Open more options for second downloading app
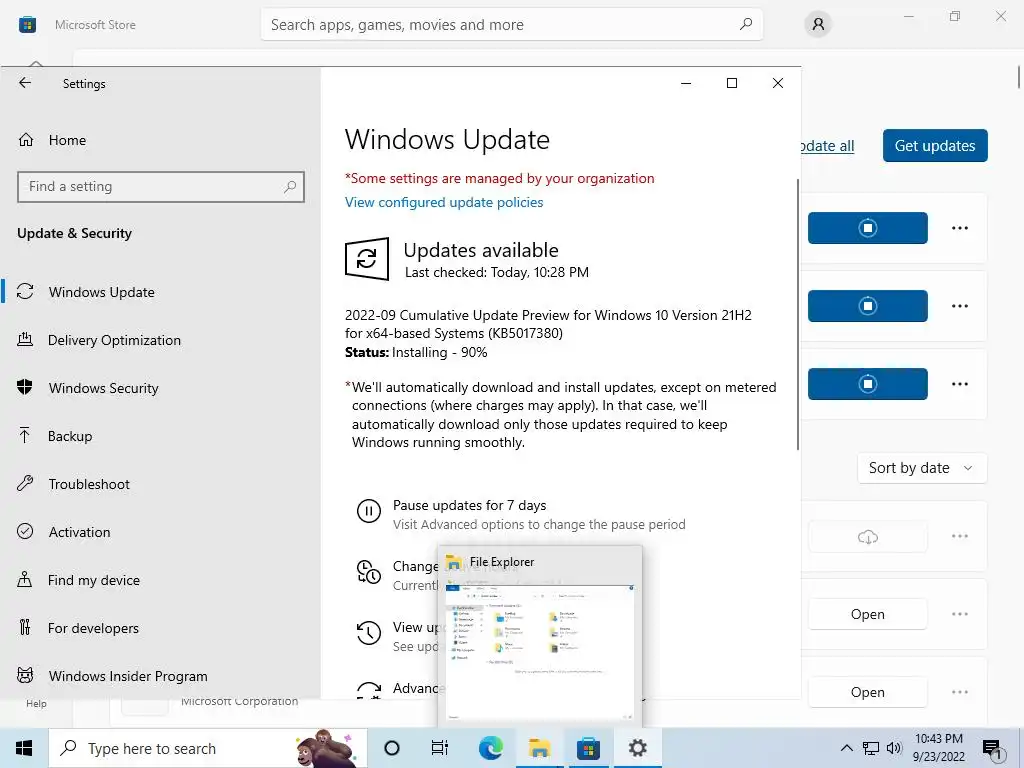Image resolution: width=1024 pixels, height=768 pixels. click(960, 306)
